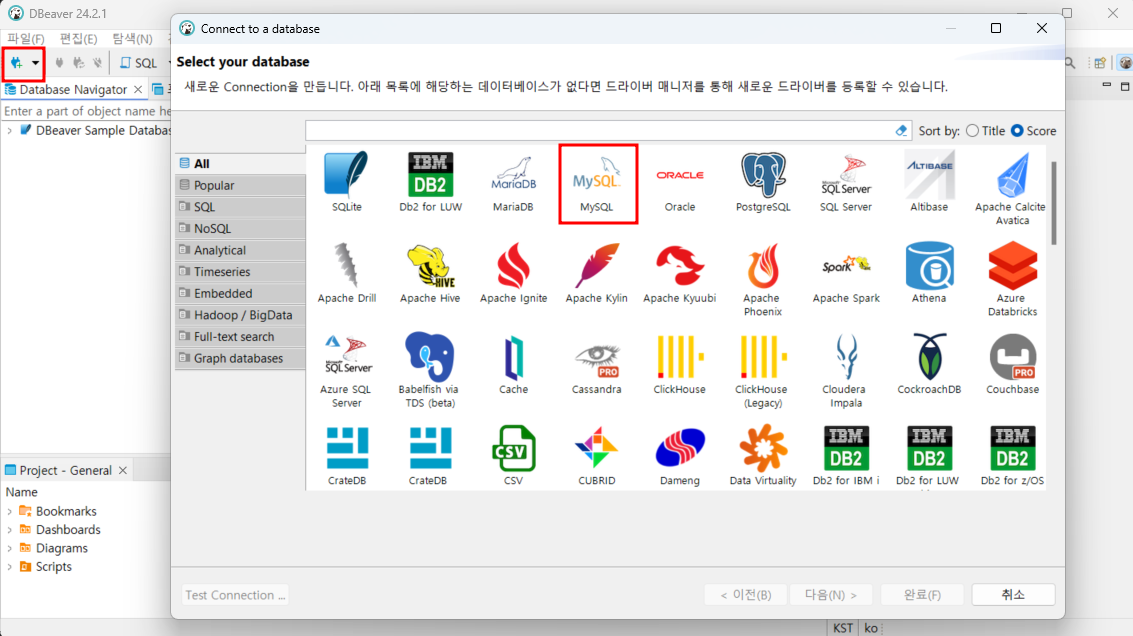Choose the Dameng database
The image size is (1133, 636).
coord(680,455)
